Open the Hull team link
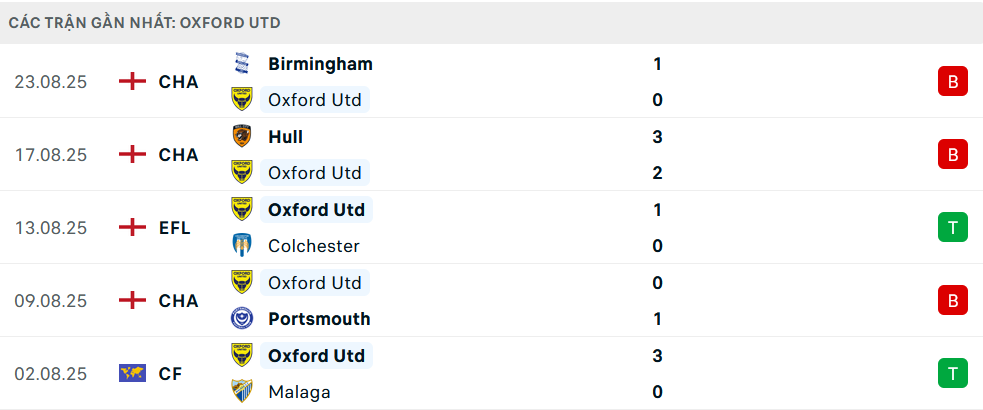Screen dimensions: 983x410 pos(285,137)
